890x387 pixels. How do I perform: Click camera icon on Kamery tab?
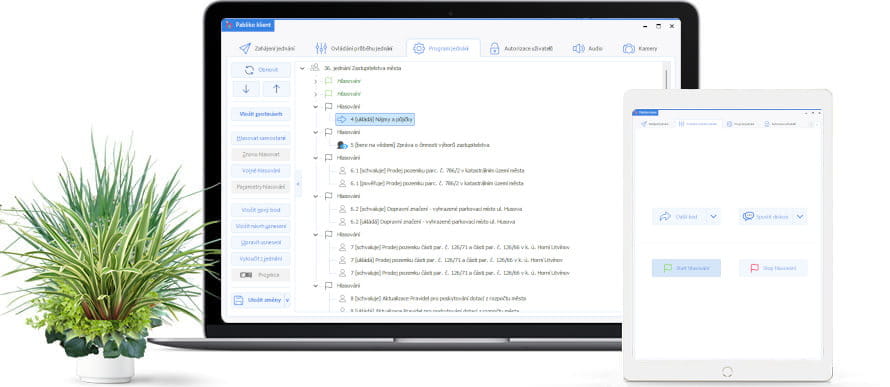628,49
